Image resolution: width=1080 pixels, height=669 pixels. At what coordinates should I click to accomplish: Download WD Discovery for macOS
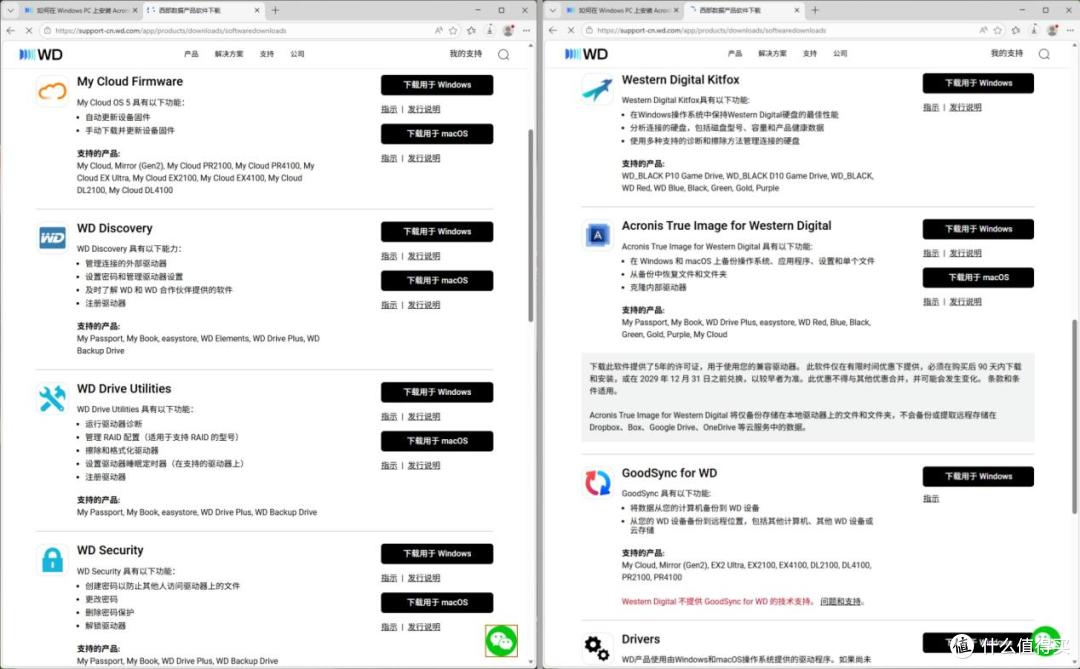pyautogui.click(x=437, y=280)
